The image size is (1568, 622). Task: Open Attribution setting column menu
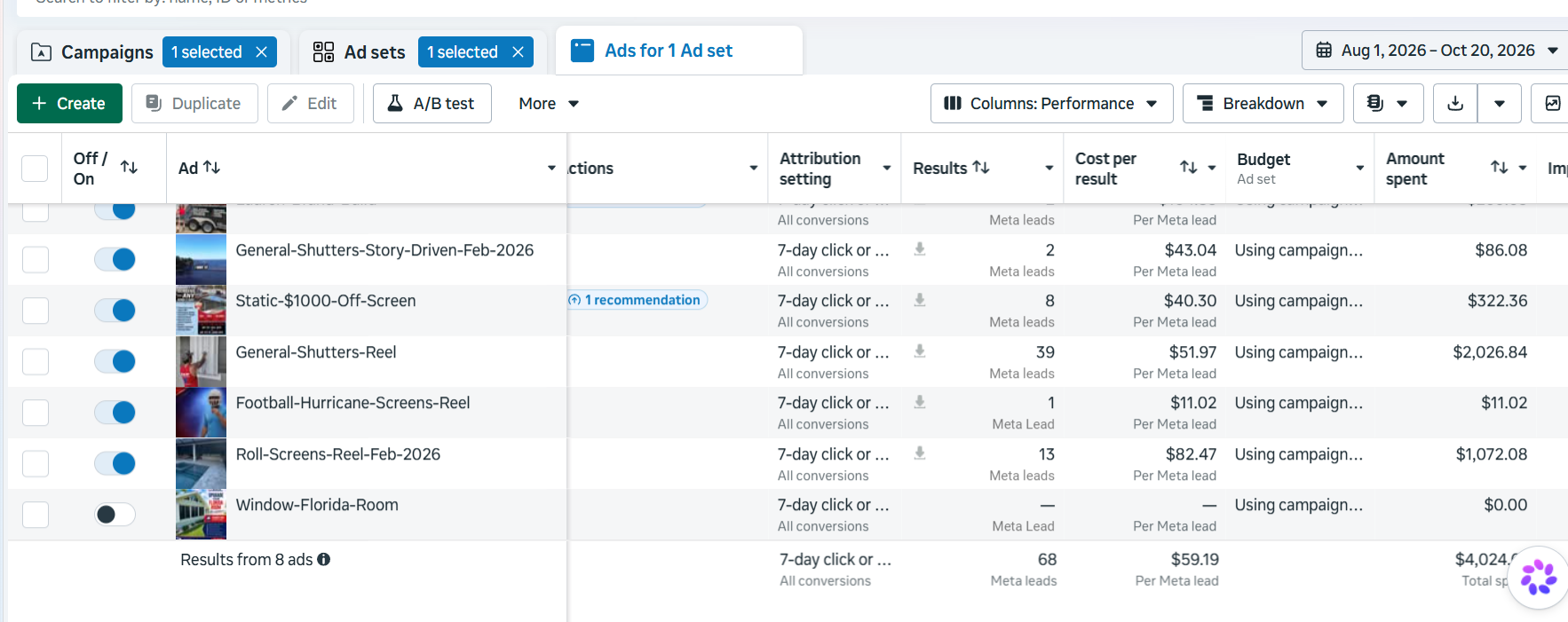pos(886,168)
